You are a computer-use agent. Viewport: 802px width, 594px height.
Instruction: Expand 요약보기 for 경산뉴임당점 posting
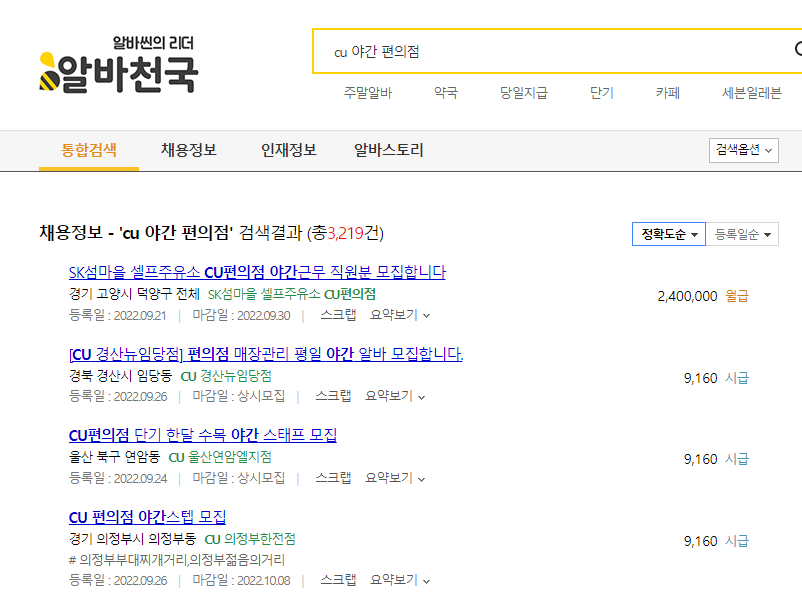pos(395,396)
